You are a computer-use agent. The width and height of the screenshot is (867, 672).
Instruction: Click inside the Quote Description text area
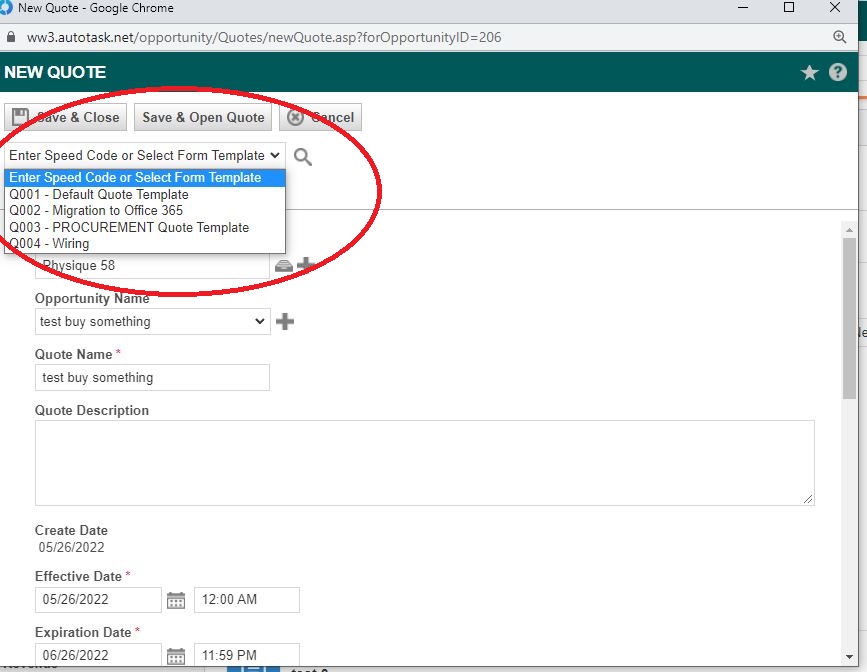coord(424,462)
